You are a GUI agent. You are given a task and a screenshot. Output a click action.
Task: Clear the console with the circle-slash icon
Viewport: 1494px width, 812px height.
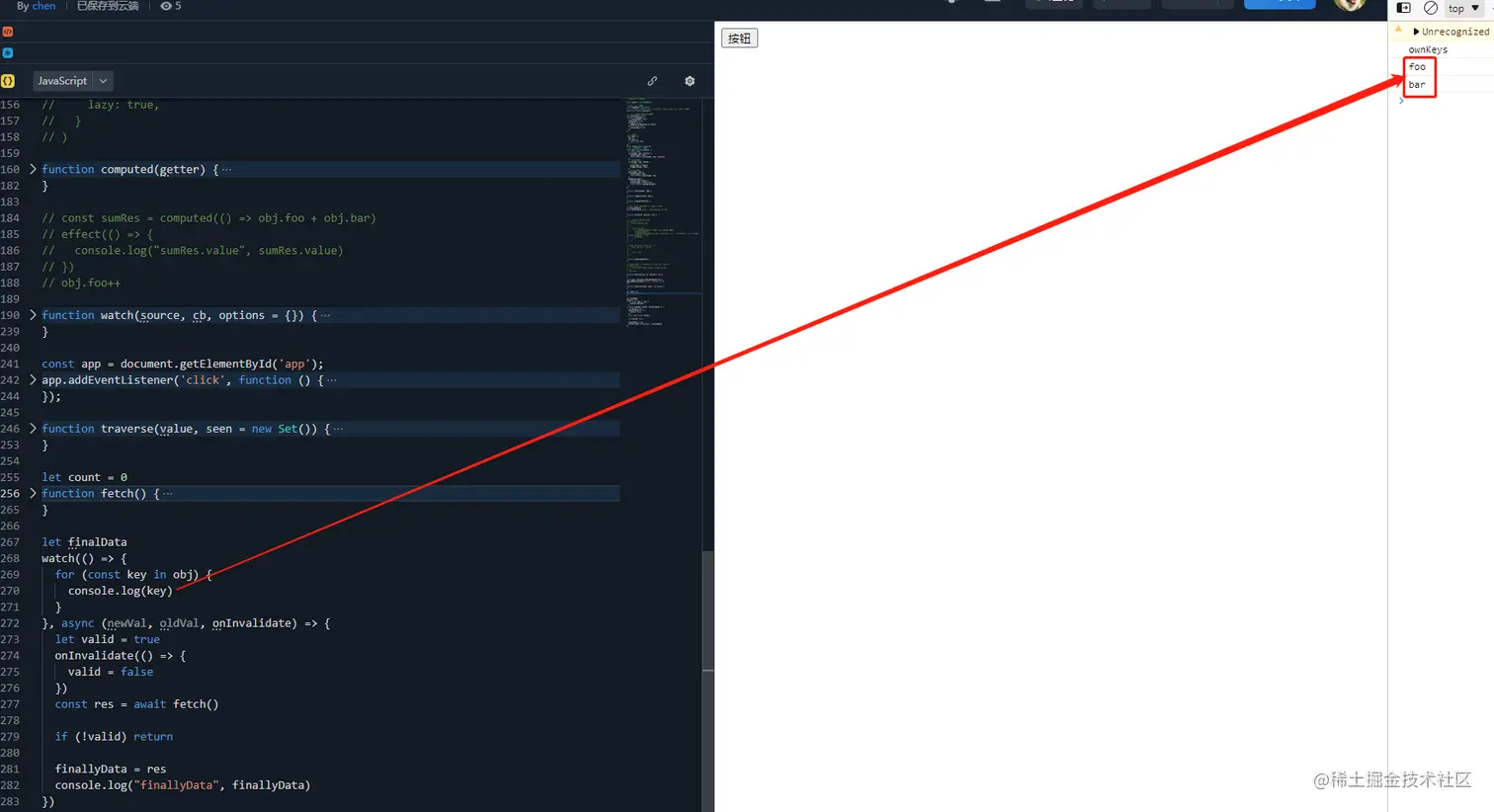[x=1430, y=8]
